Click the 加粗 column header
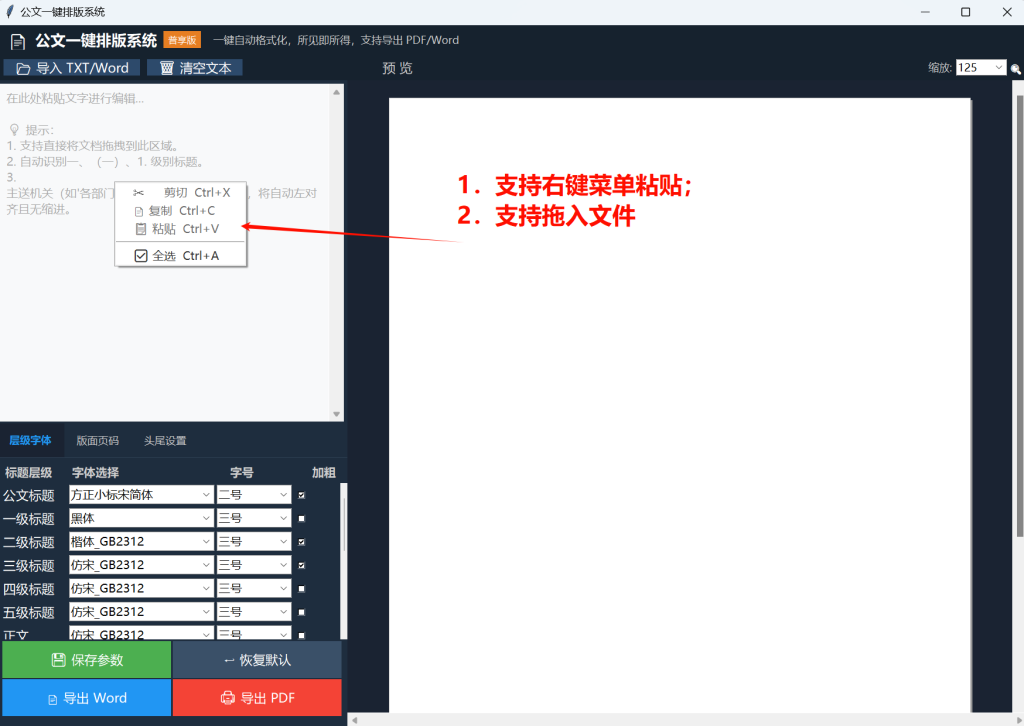Screen dimensions: 1024x726 (324, 473)
